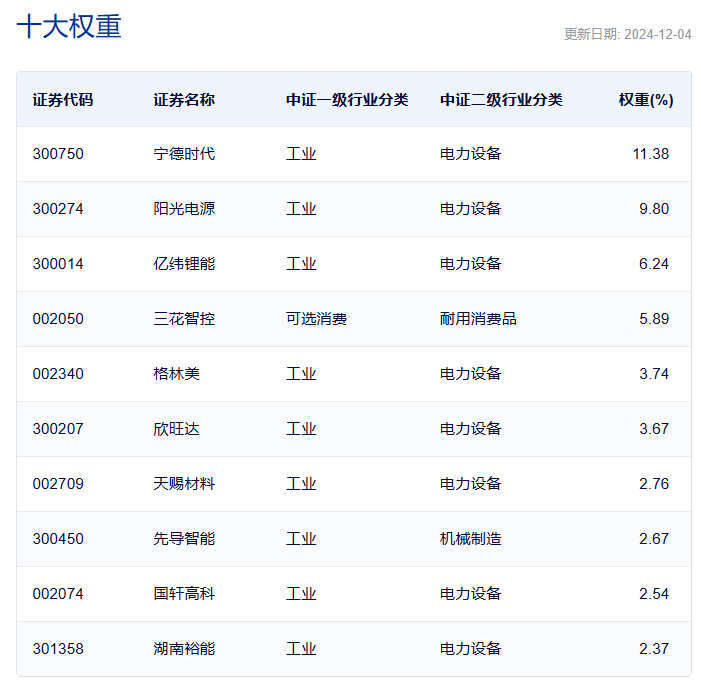This screenshot has width=701, height=695.
Task: Click 电力设备 in the 天赐材料 row
Action: pyautogui.click(x=471, y=484)
